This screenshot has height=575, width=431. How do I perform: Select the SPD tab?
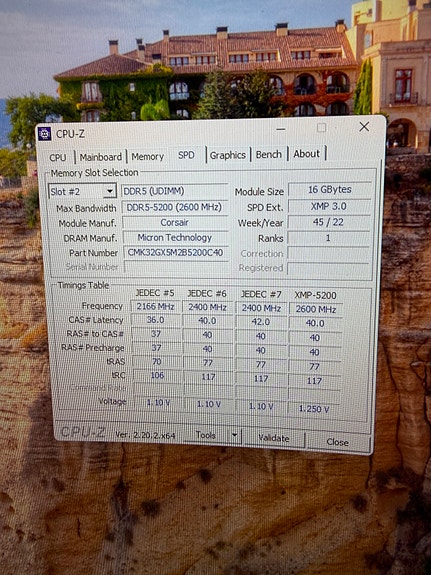point(186,155)
